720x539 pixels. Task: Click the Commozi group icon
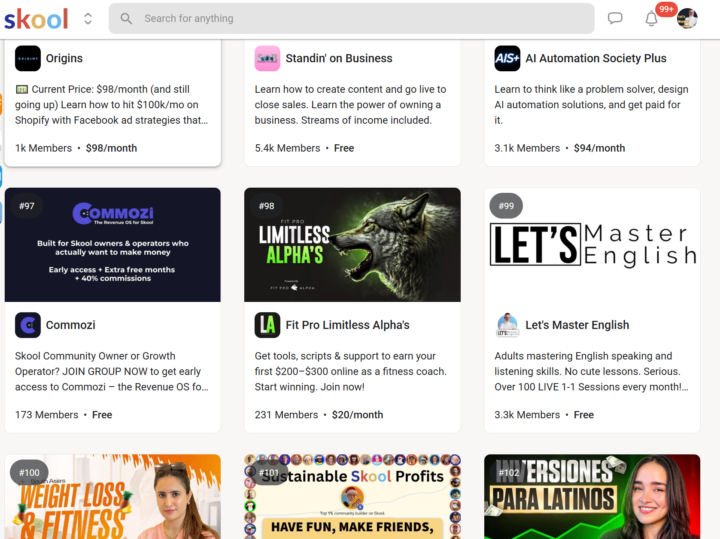point(28,325)
